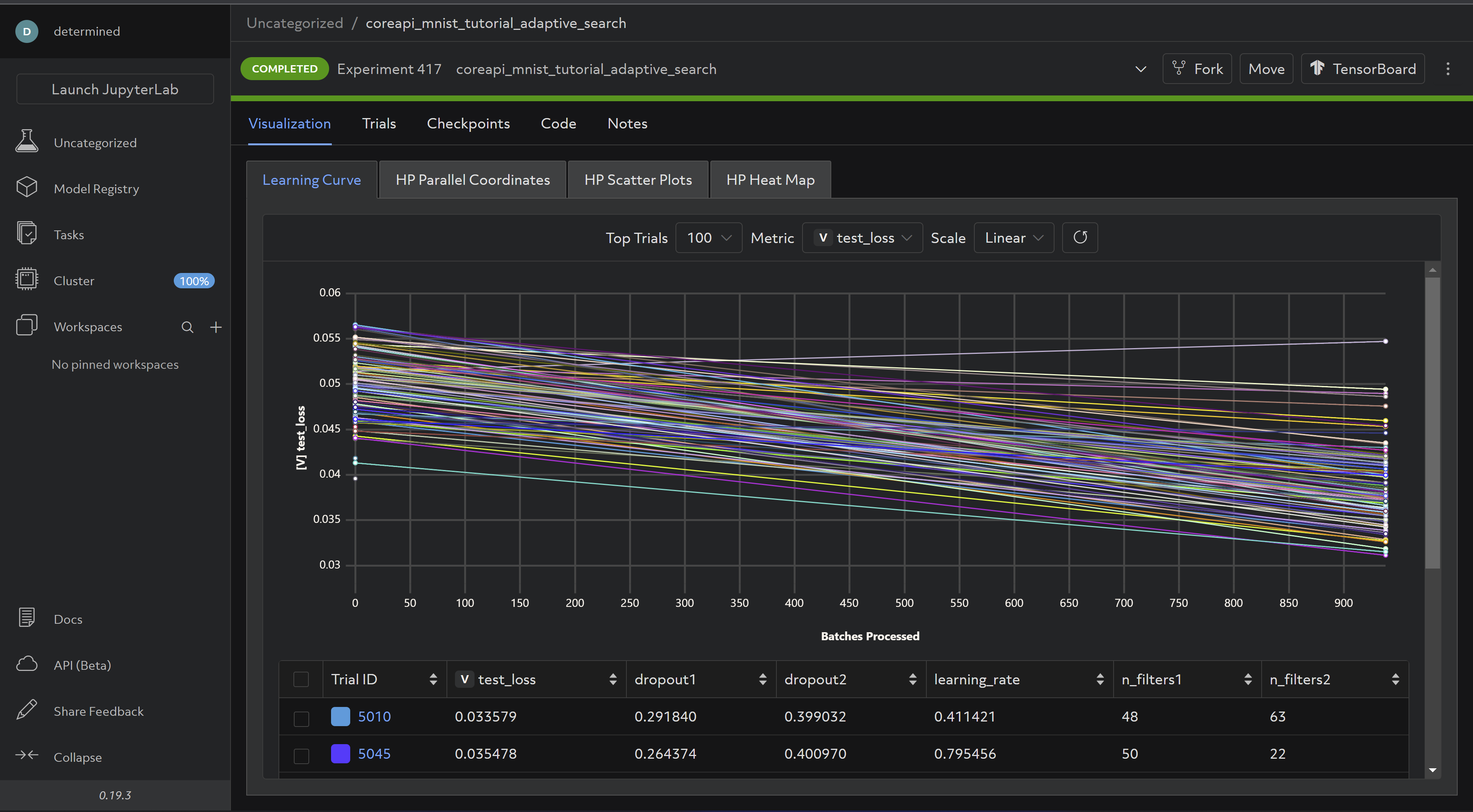Switch to the Checkpoints tab
This screenshot has height=812, width=1473.
click(x=468, y=123)
